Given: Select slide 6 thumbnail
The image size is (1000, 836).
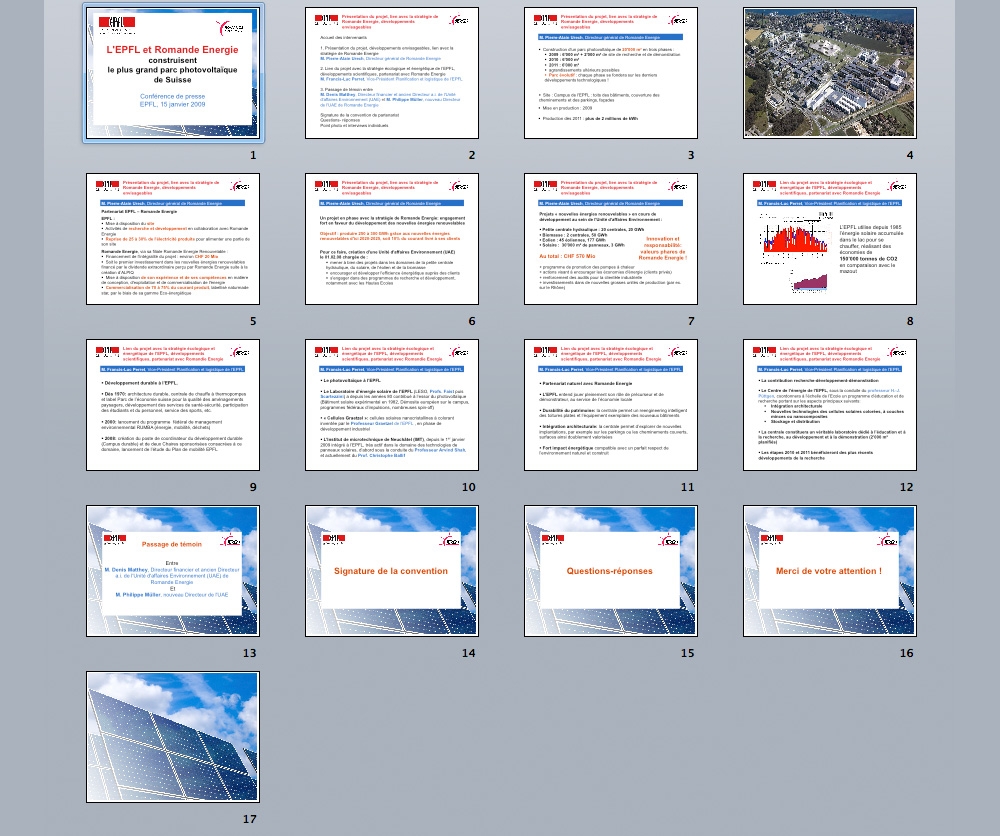Looking at the screenshot, I should [x=392, y=238].
